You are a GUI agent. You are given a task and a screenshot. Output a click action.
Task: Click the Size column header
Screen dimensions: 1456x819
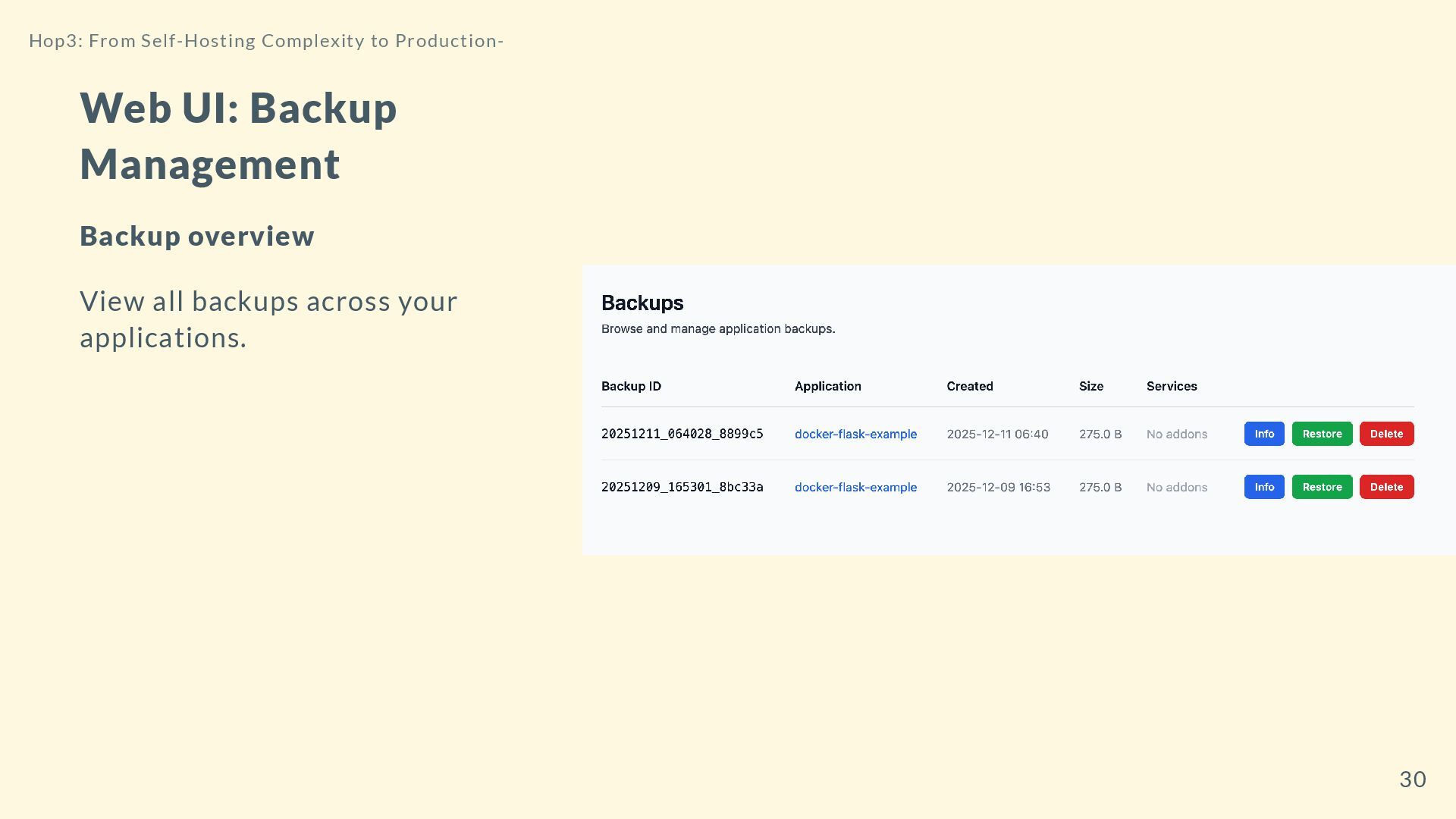[x=1090, y=386]
